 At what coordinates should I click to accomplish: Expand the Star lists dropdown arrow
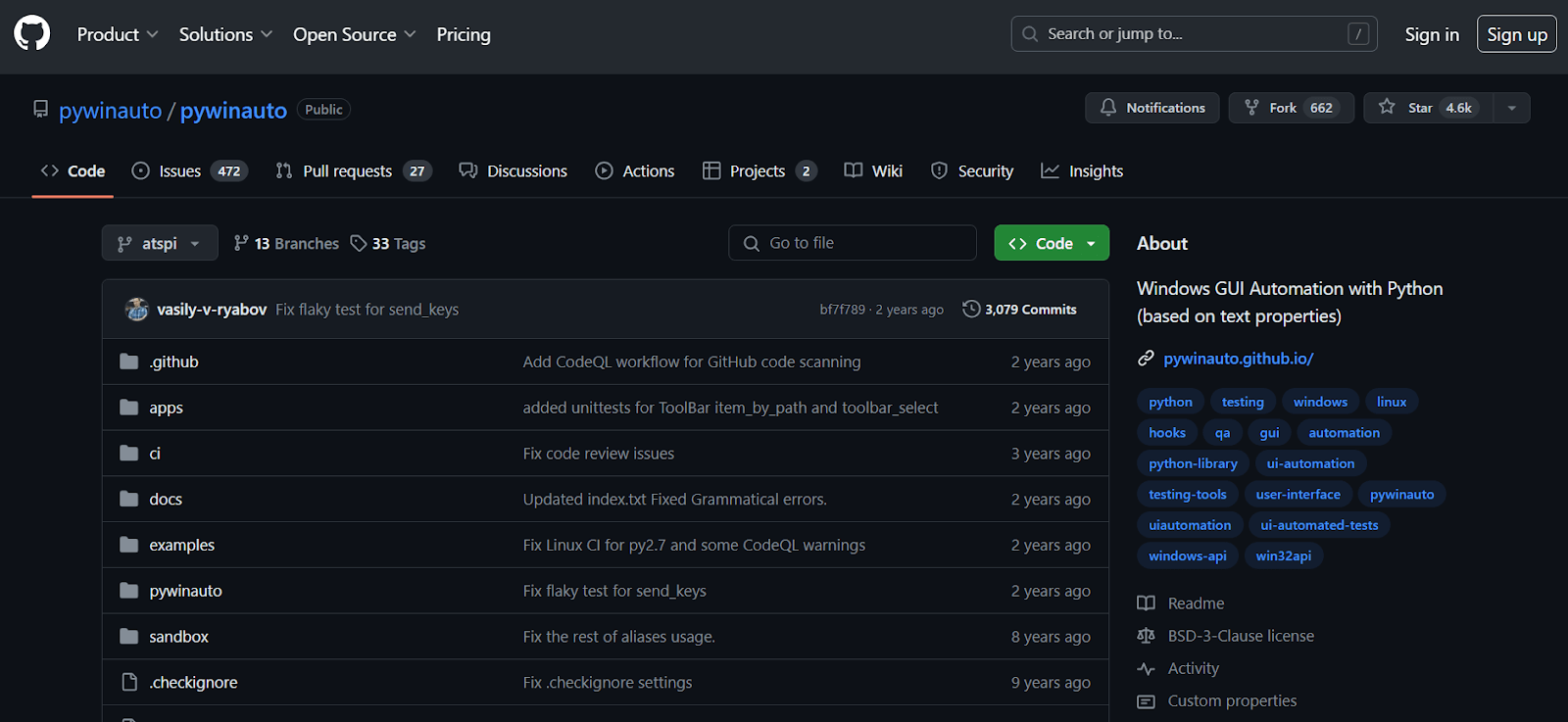pyautogui.click(x=1512, y=108)
